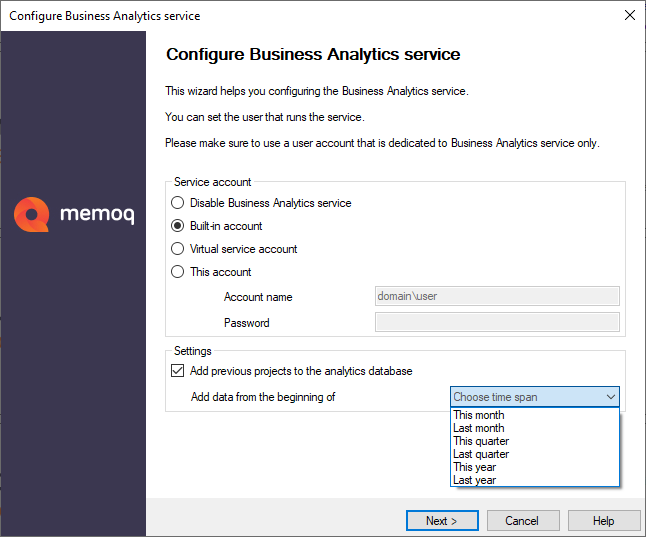Uncheck Add previous projects to analytics database

tap(178, 371)
